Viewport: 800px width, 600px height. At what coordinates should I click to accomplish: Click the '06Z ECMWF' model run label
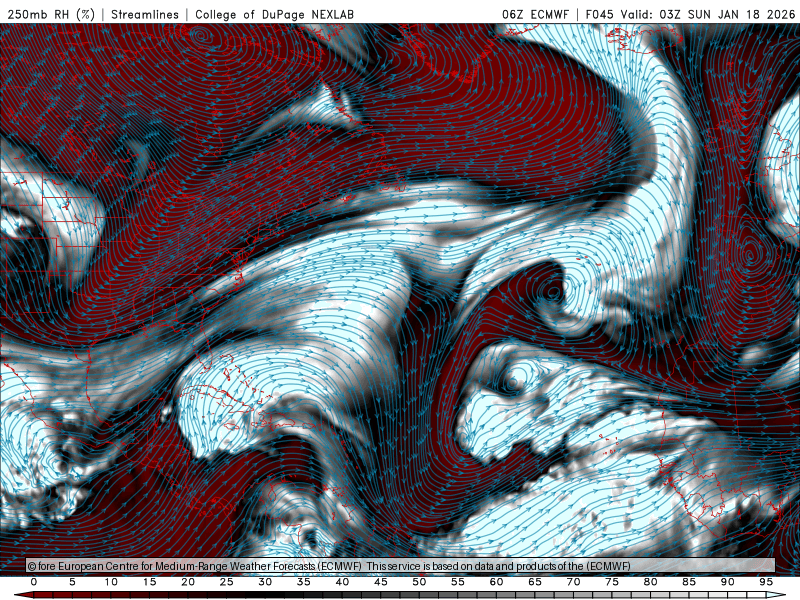coord(535,14)
